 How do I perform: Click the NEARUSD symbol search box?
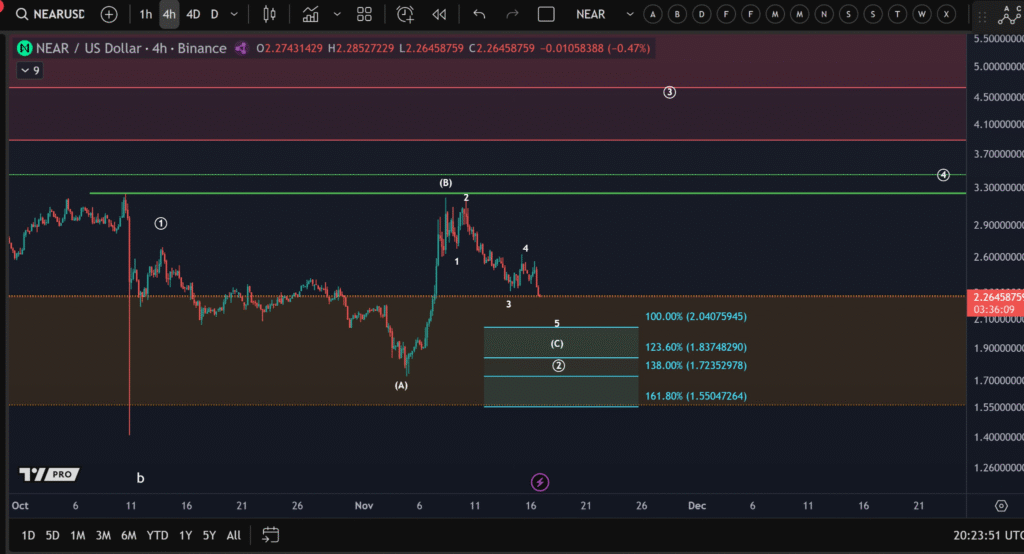click(x=50, y=15)
